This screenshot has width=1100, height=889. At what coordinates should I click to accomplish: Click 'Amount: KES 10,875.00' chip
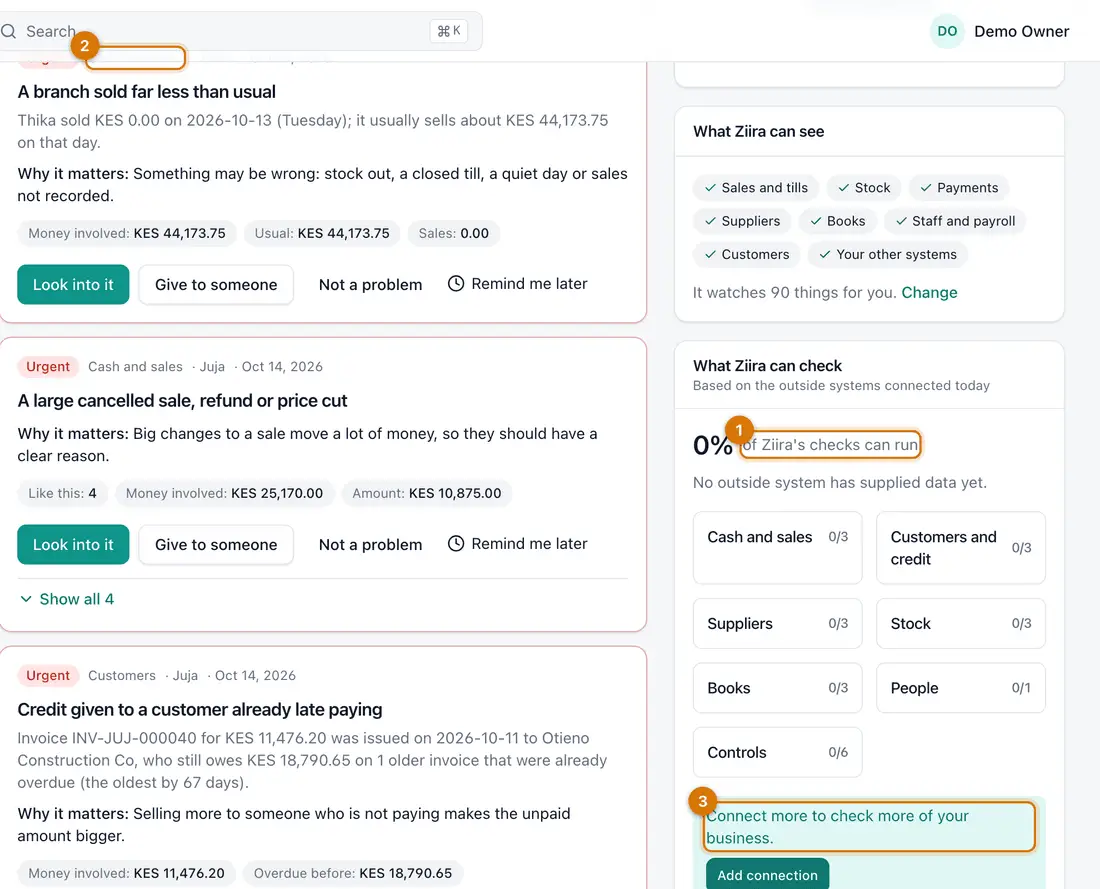click(x=427, y=493)
